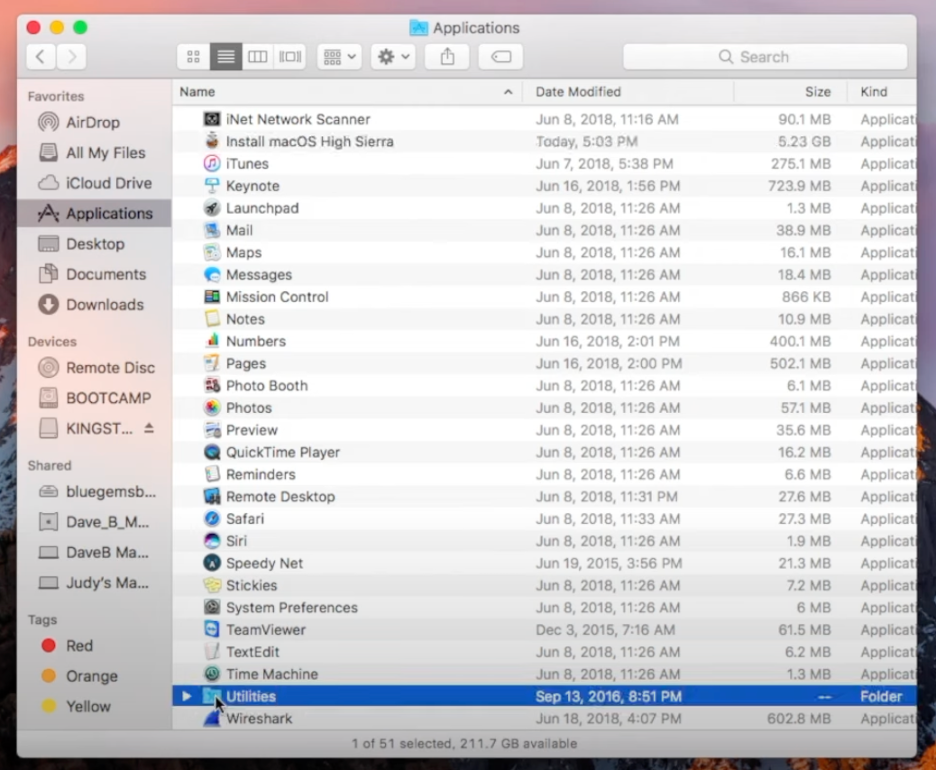Click the Share toolbar button
The width and height of the screenshot is (936, 770).
[x=447, y=57]
